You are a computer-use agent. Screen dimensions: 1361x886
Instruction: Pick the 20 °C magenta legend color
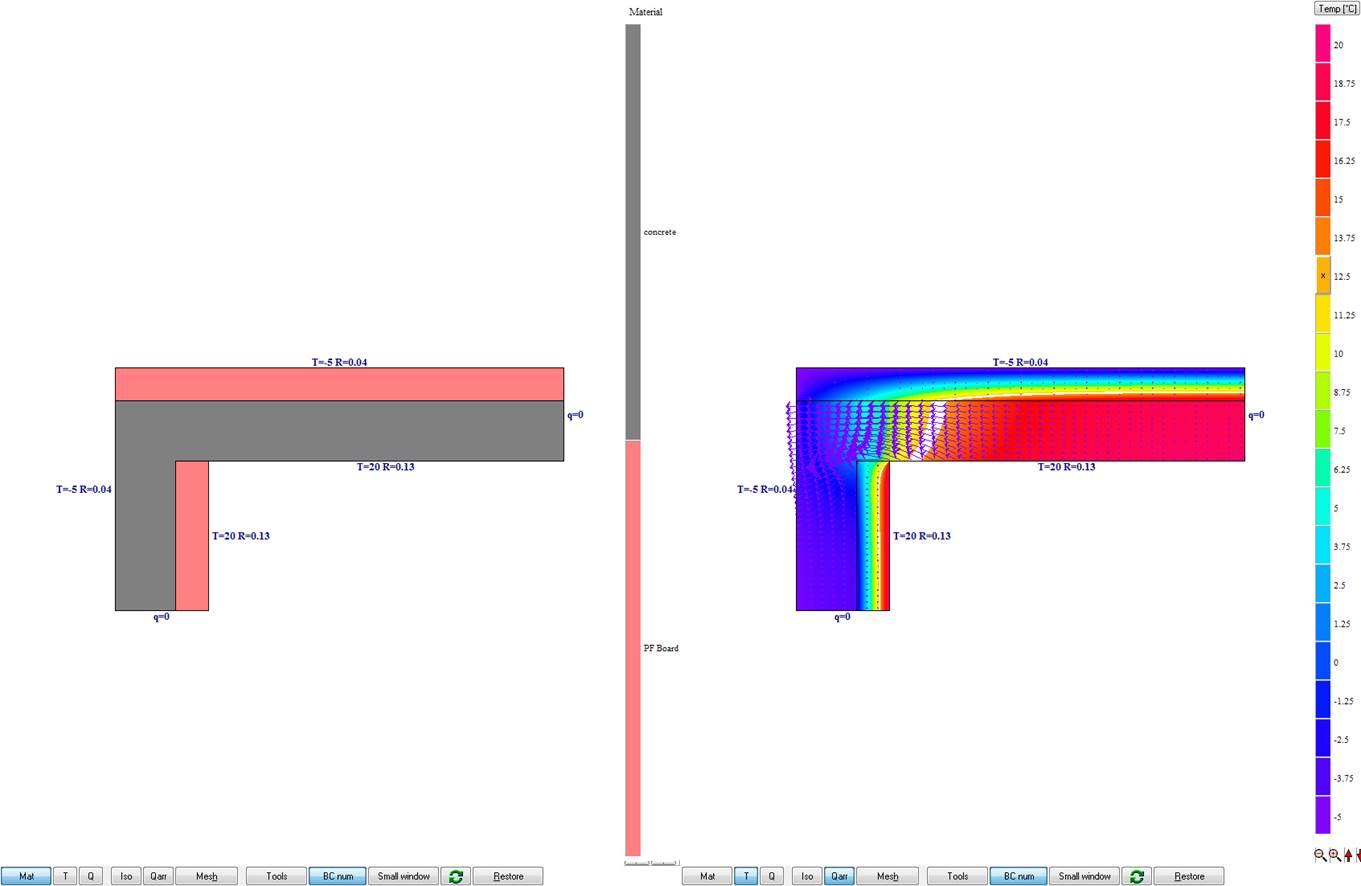(x=1323, y=44)
